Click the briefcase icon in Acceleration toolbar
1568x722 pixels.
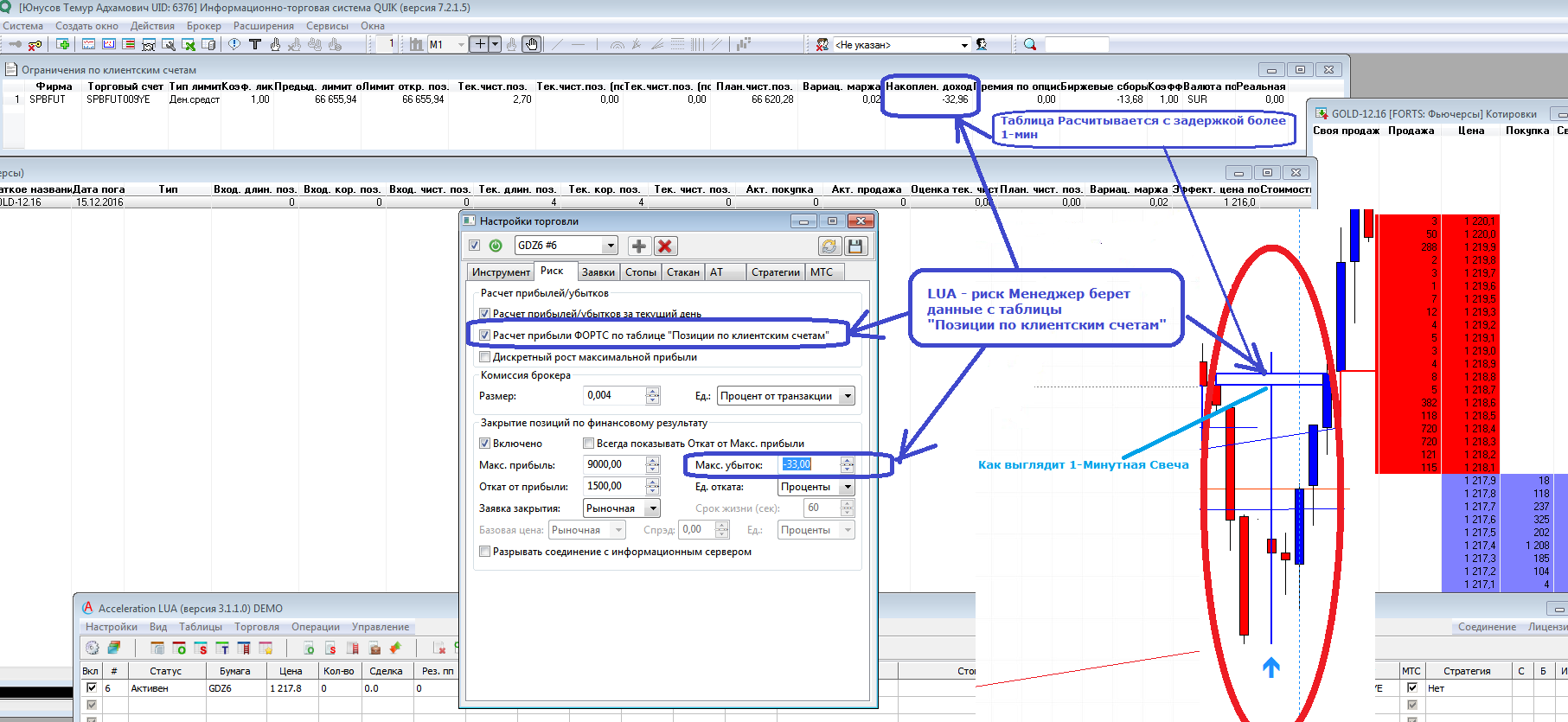click(x=374, y=648)
